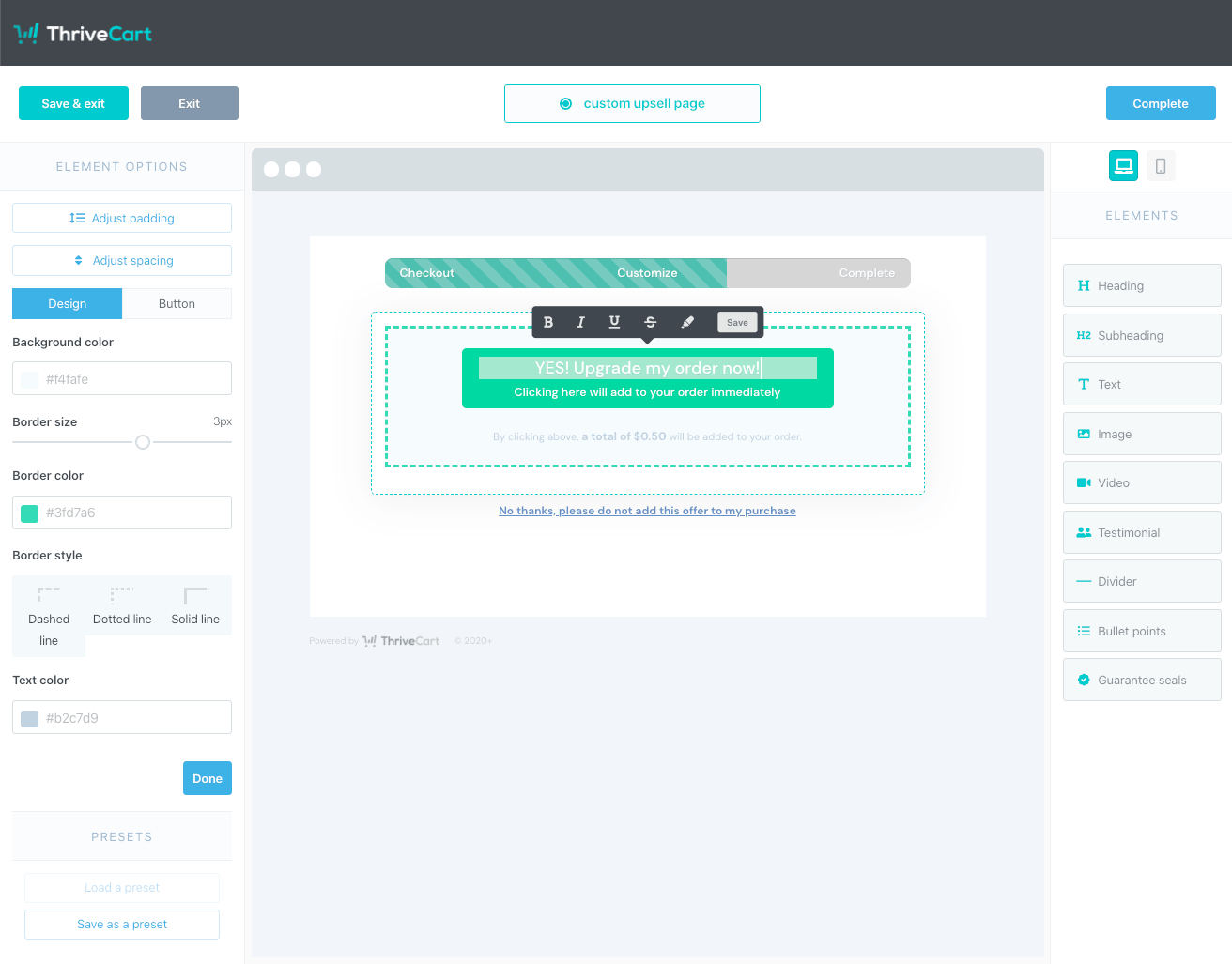1232x964 pixels.
Task: Click the Exit button
Action: (190, 103)
